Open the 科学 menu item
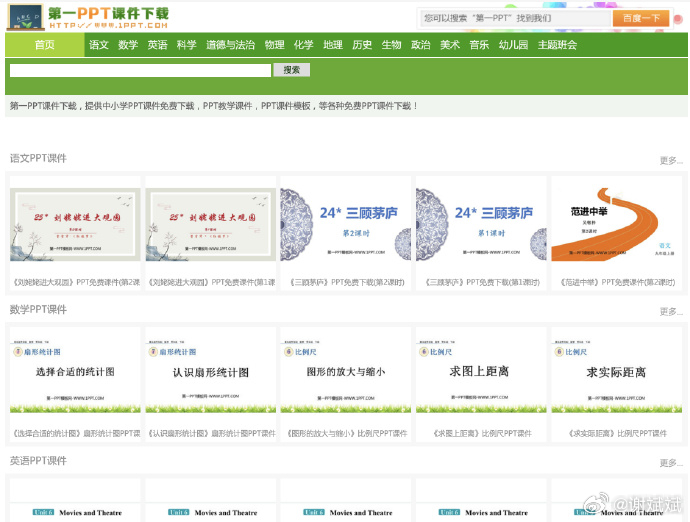Image resolution: width=690 pixels, height=522 pixels. [187, 45]
